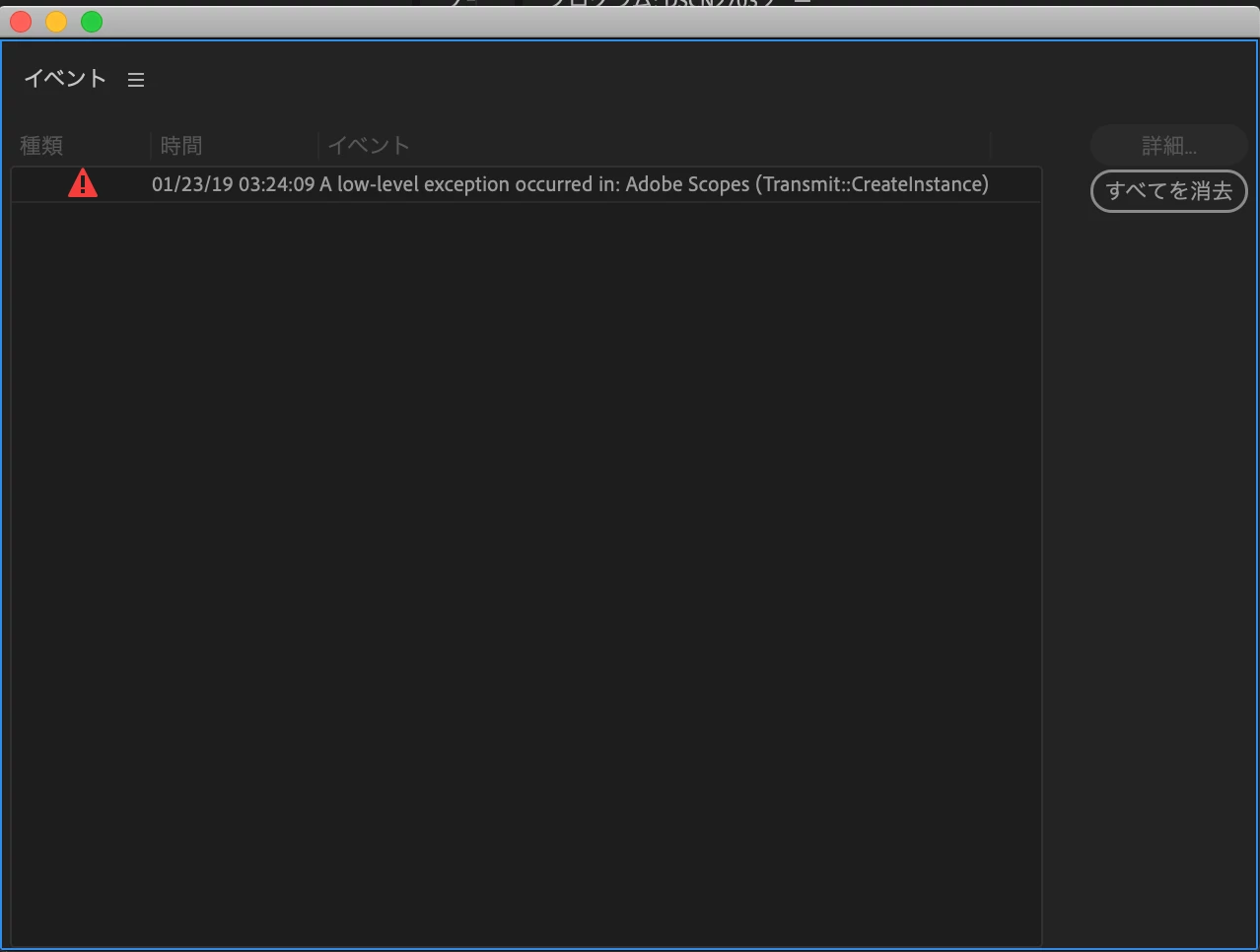This screenshot has width=1260, height=952.
Task: Click the 種類 column header
Action: pos(41,146)
